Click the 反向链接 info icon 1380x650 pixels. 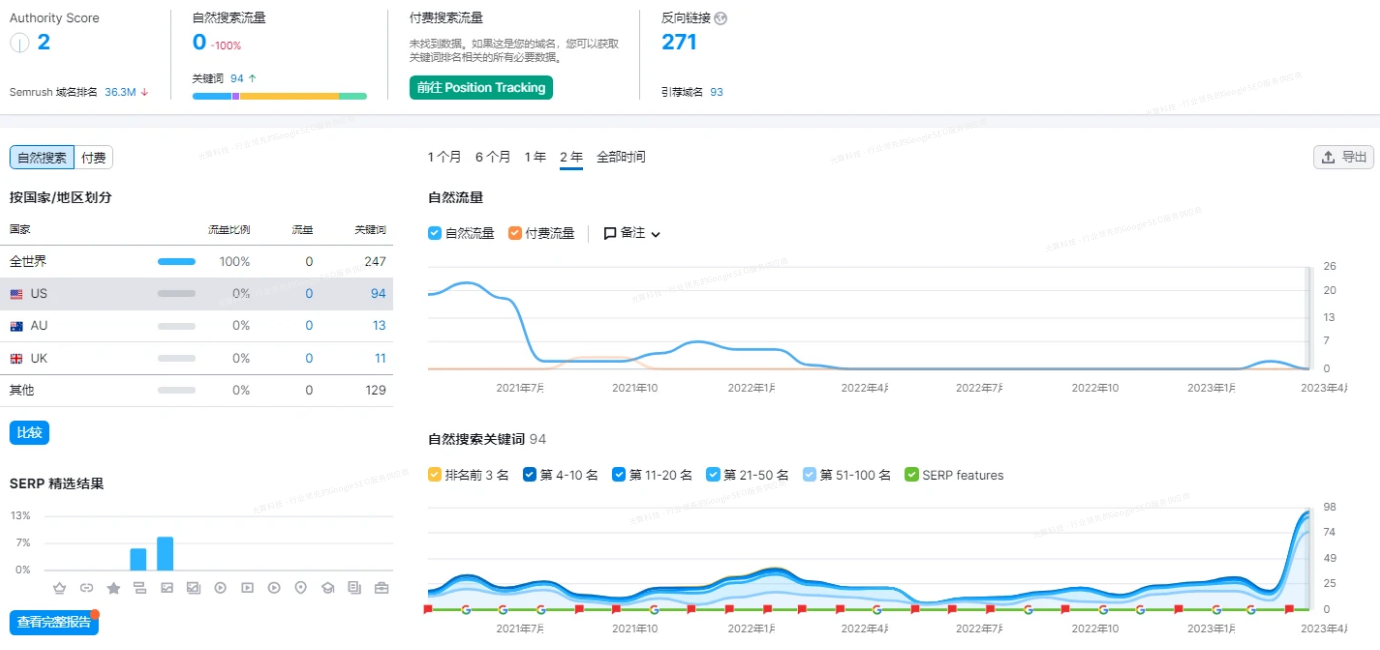pos(721,17)
